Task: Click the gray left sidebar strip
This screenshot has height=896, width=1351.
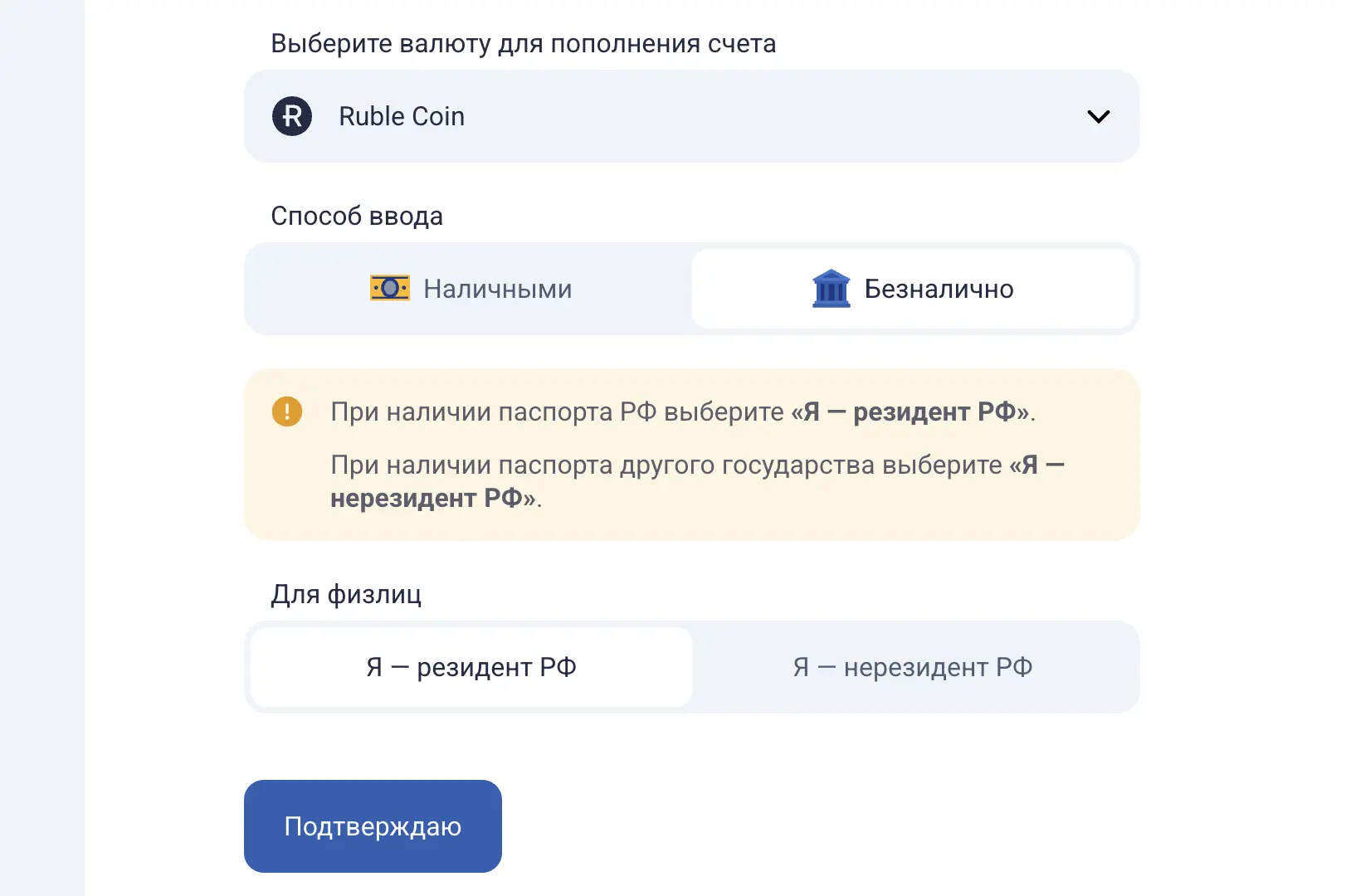Action: [x=41, y=448]
